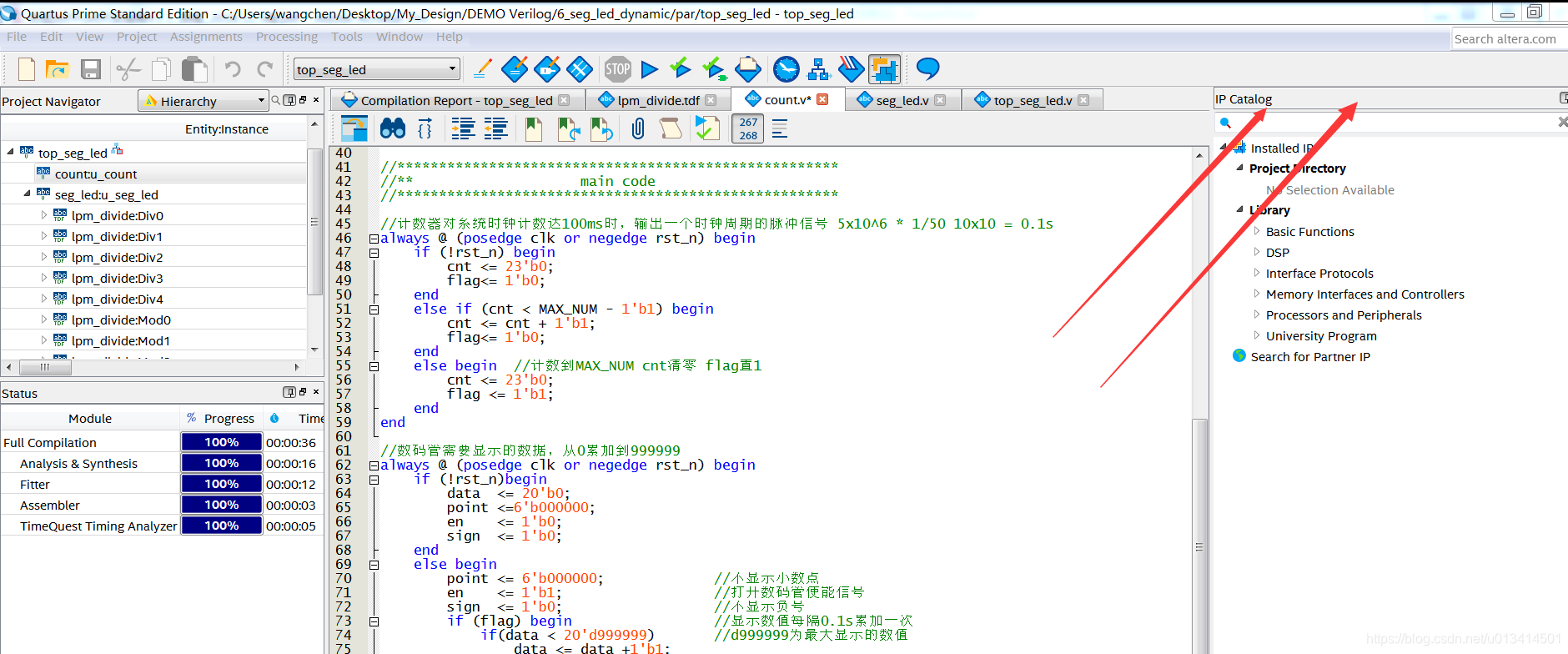Screen dimensions: 1568x654
Task: Launch the TimeQuest Timing Analyzer clock icon
Action: point(786,68)
